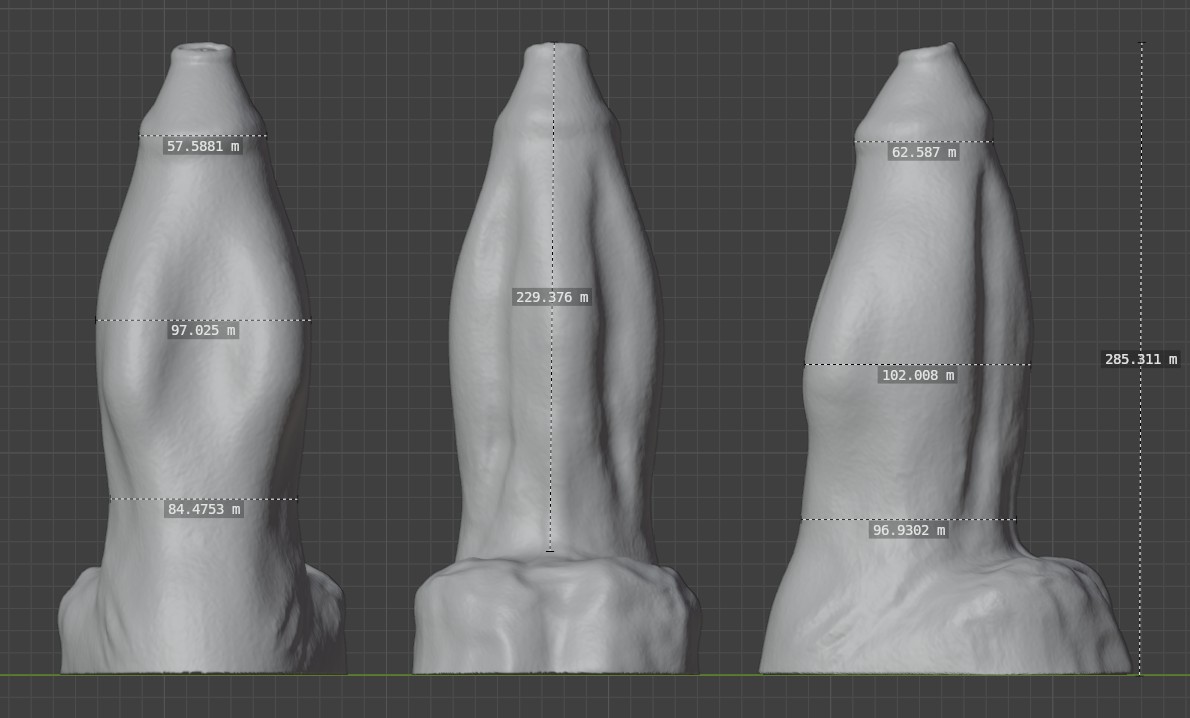The height and width of the screenshot is (718, 1190).
Task: Select the 97.025 m measurement label
Action: 203,330
